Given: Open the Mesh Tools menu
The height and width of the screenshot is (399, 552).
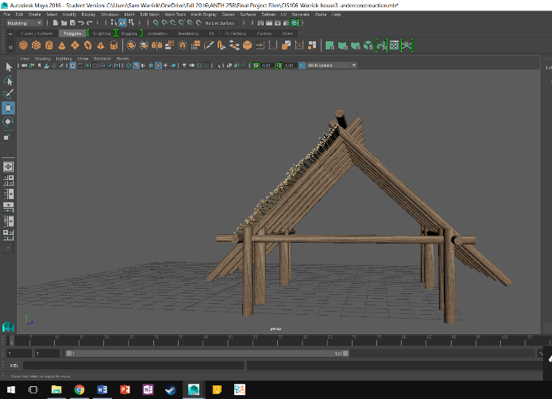Looking at the screenshot, I should (175, 14).
